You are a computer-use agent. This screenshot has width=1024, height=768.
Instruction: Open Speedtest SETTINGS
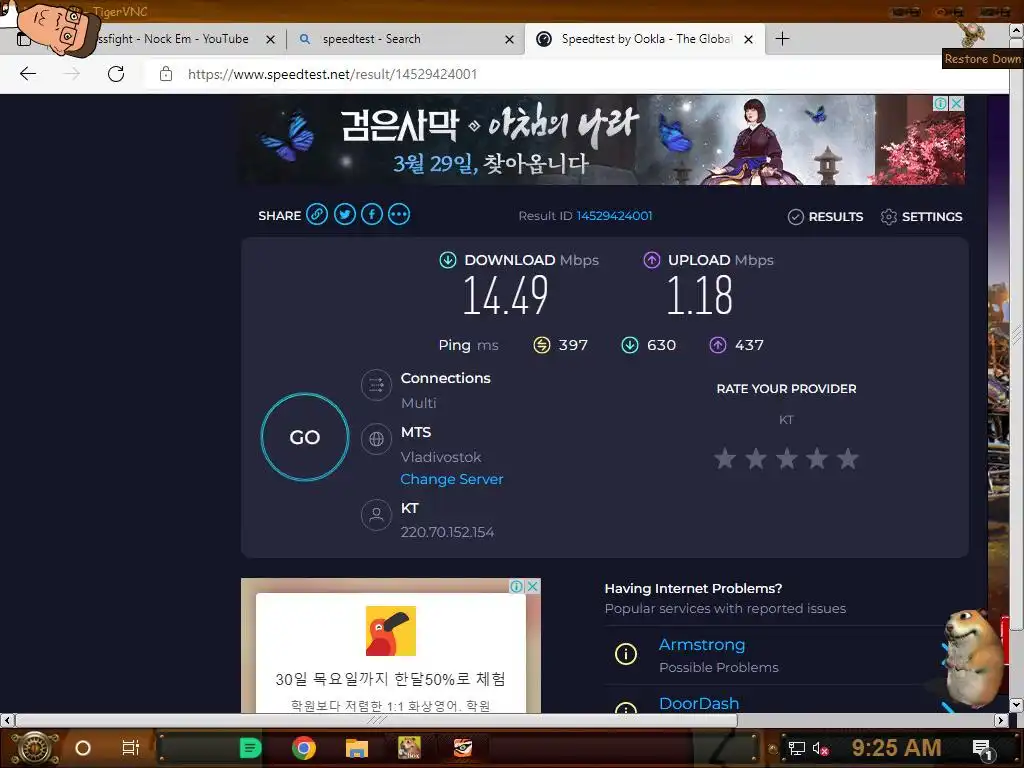point(921,217)
